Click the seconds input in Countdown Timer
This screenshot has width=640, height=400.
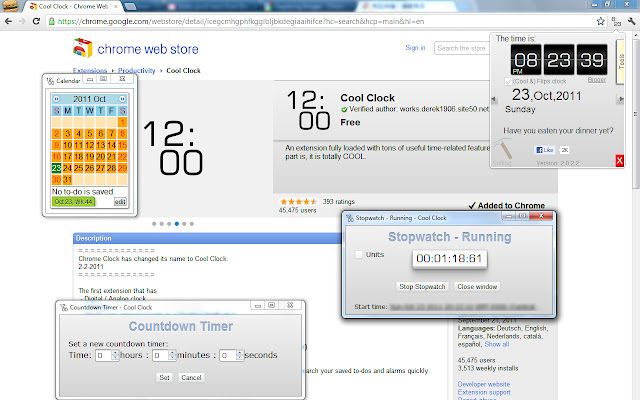(x=228, y=355)
